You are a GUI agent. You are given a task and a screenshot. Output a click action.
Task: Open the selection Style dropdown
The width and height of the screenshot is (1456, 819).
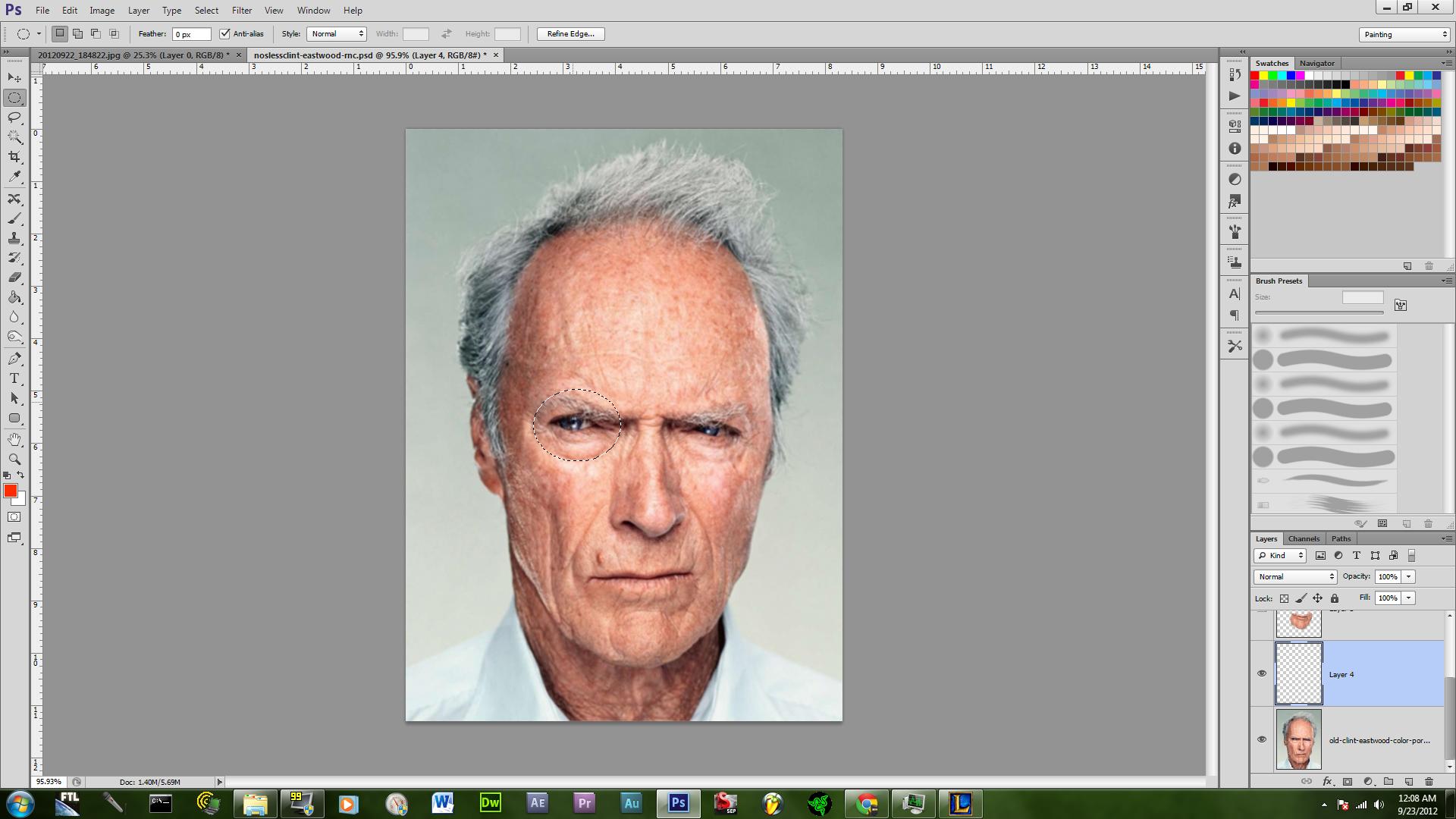[x=337, y=34]
